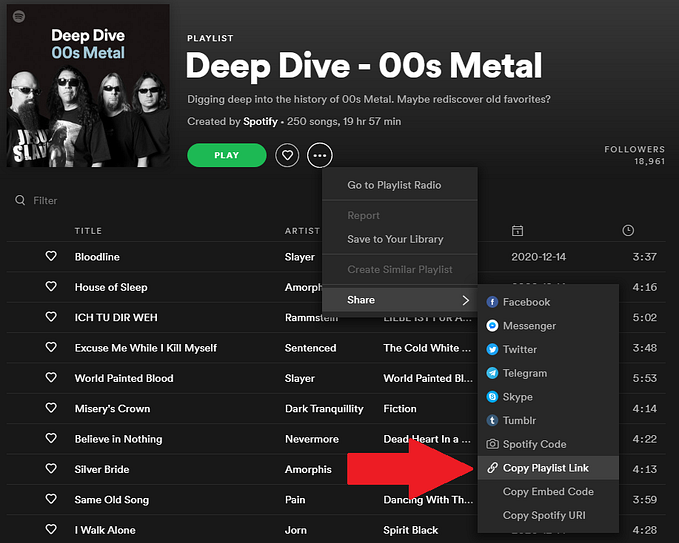Like the song Believe in Nothing

coord(51,438)
